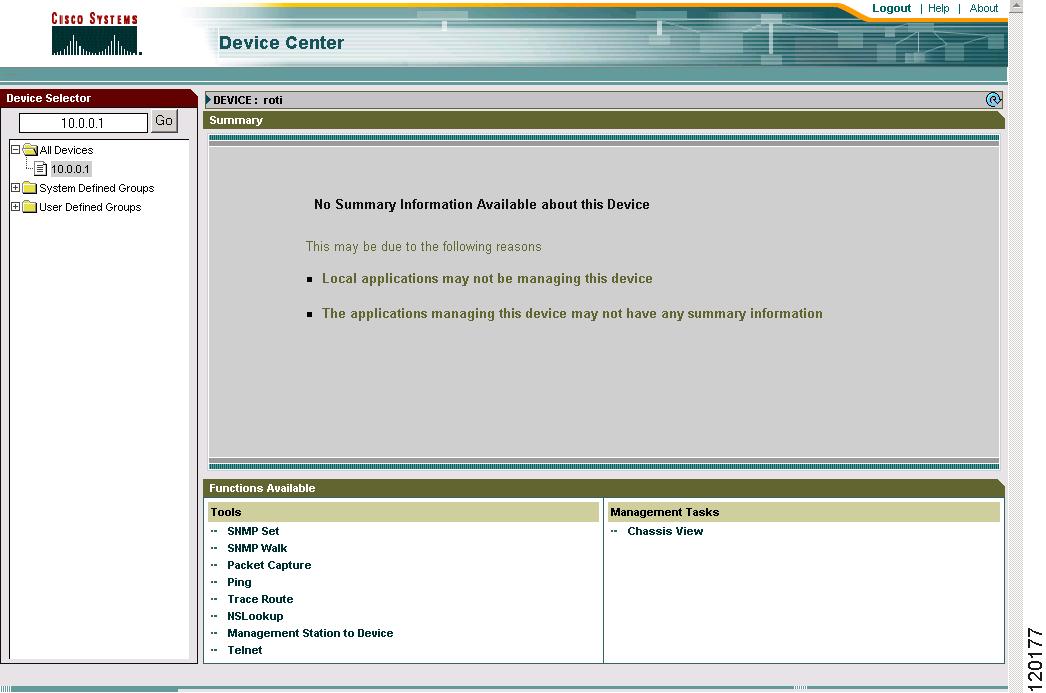The height and width of the screenshot is (693, 1046).
Task: Launch the Packet Capture tool
Action: [269, 565]
